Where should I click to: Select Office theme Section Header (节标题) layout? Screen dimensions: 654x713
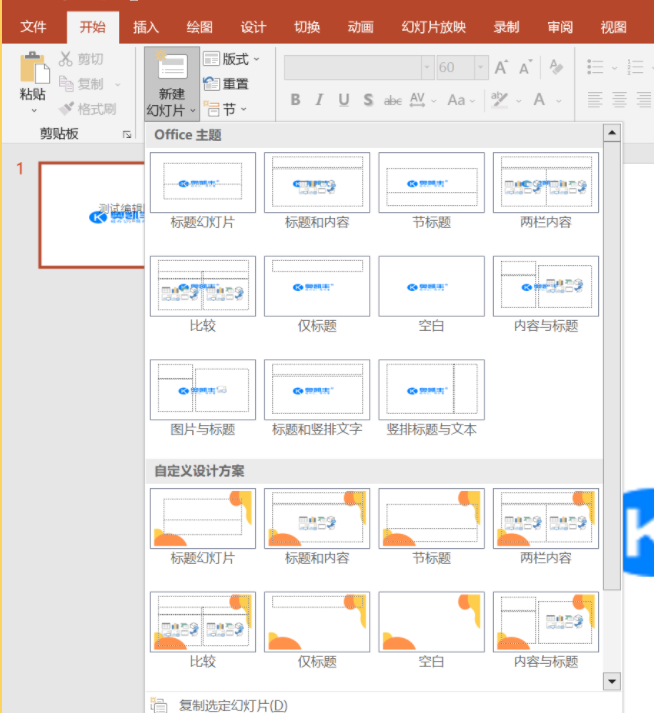tap(432, 182)
